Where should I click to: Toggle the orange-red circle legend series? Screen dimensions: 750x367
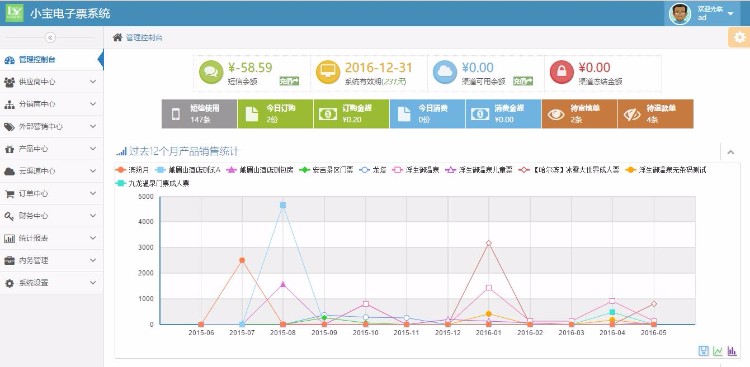click(x=132, y=169)
